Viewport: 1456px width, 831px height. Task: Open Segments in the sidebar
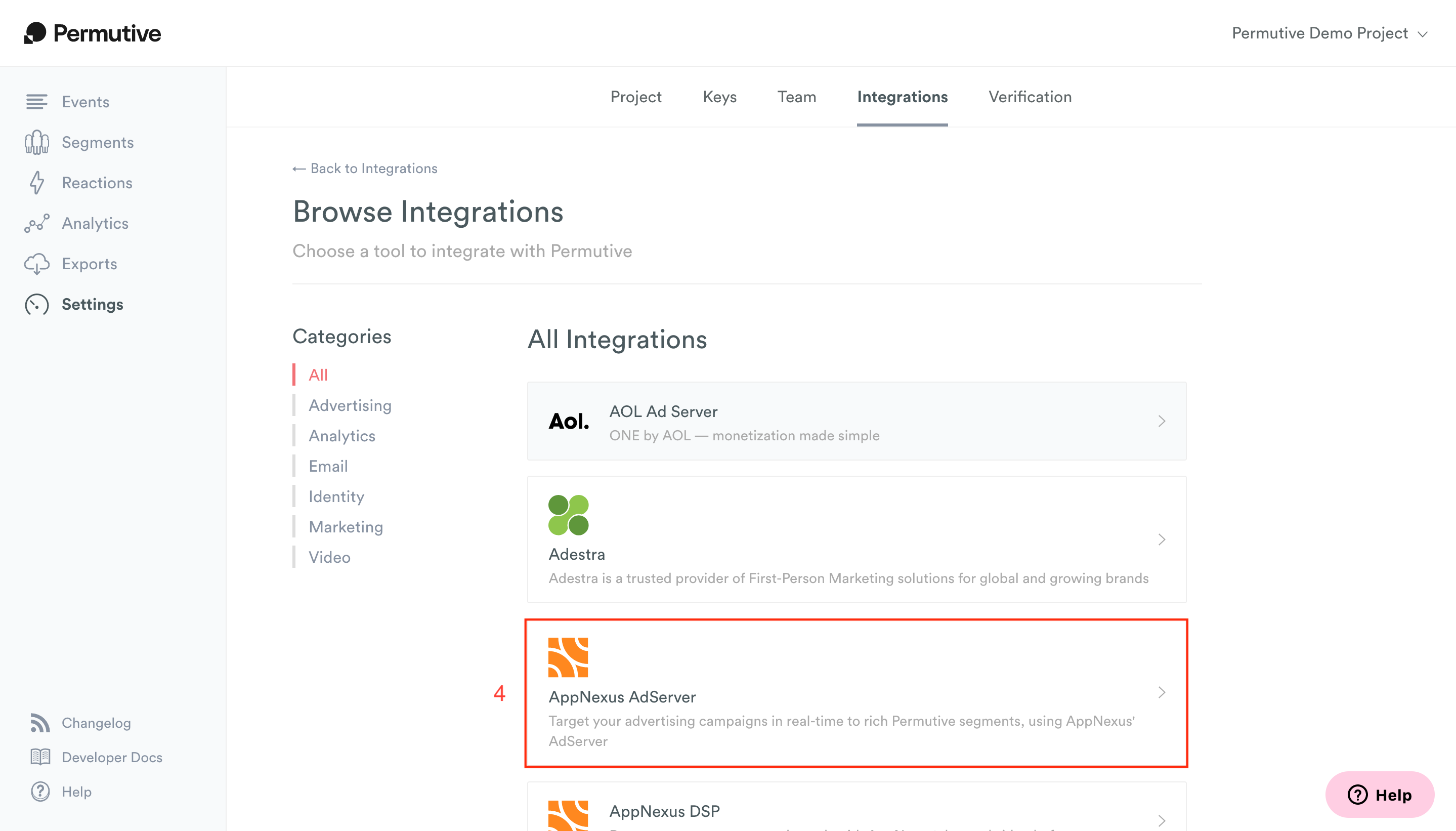98,142
